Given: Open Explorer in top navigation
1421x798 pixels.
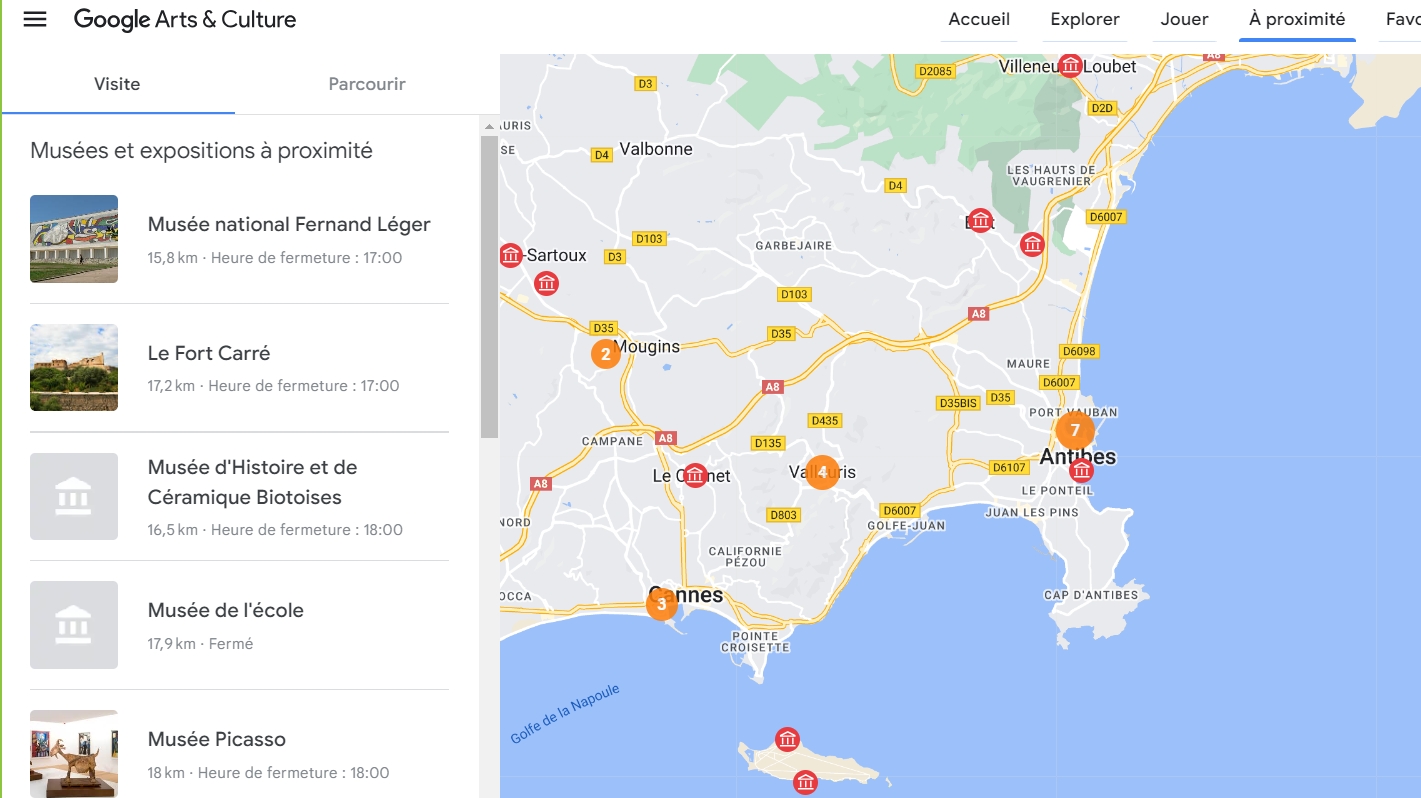Looking at the screenshot, I should pyautogui.click(x=1085, y=19).
